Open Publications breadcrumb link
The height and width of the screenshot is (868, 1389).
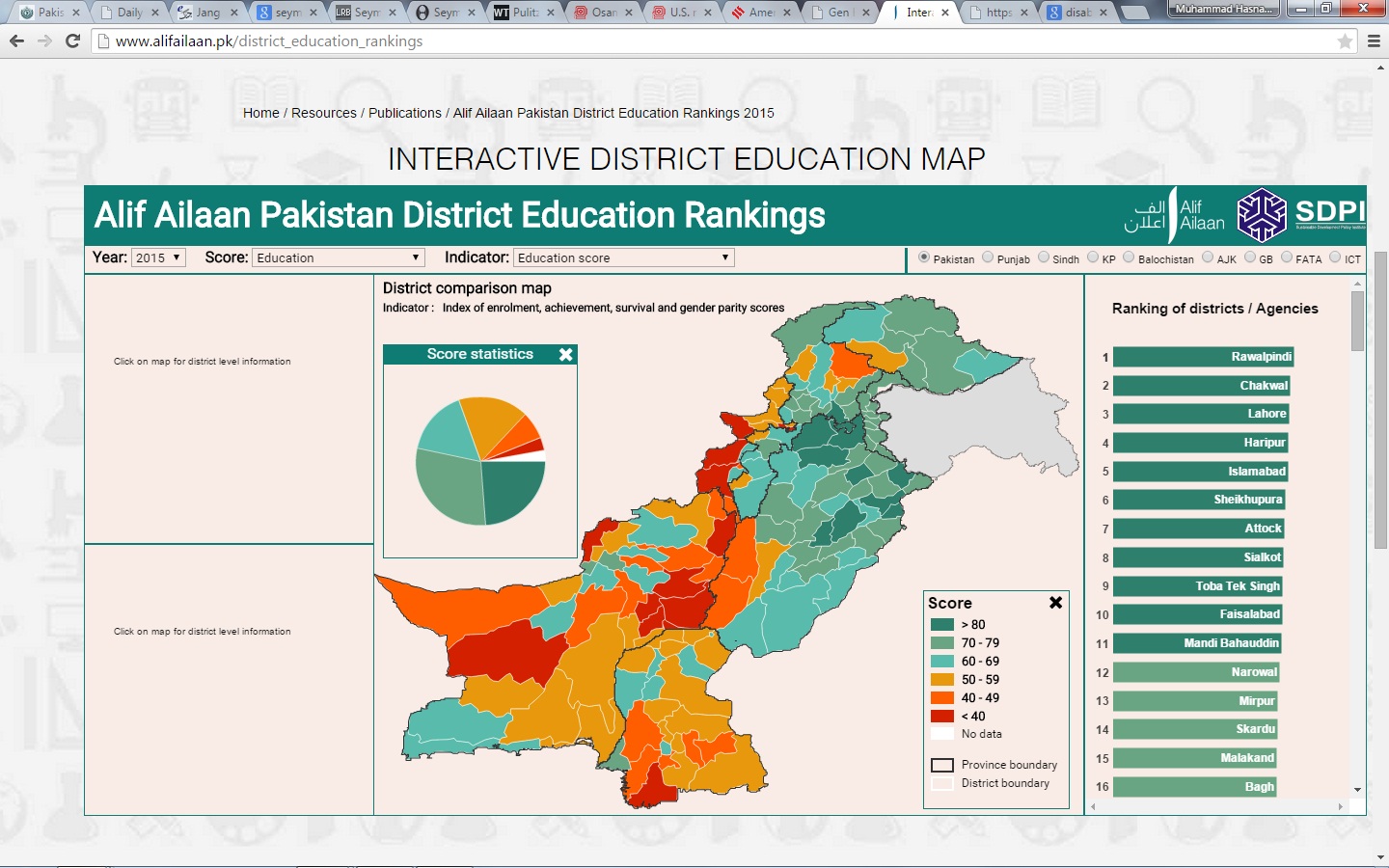click(405, 113)
